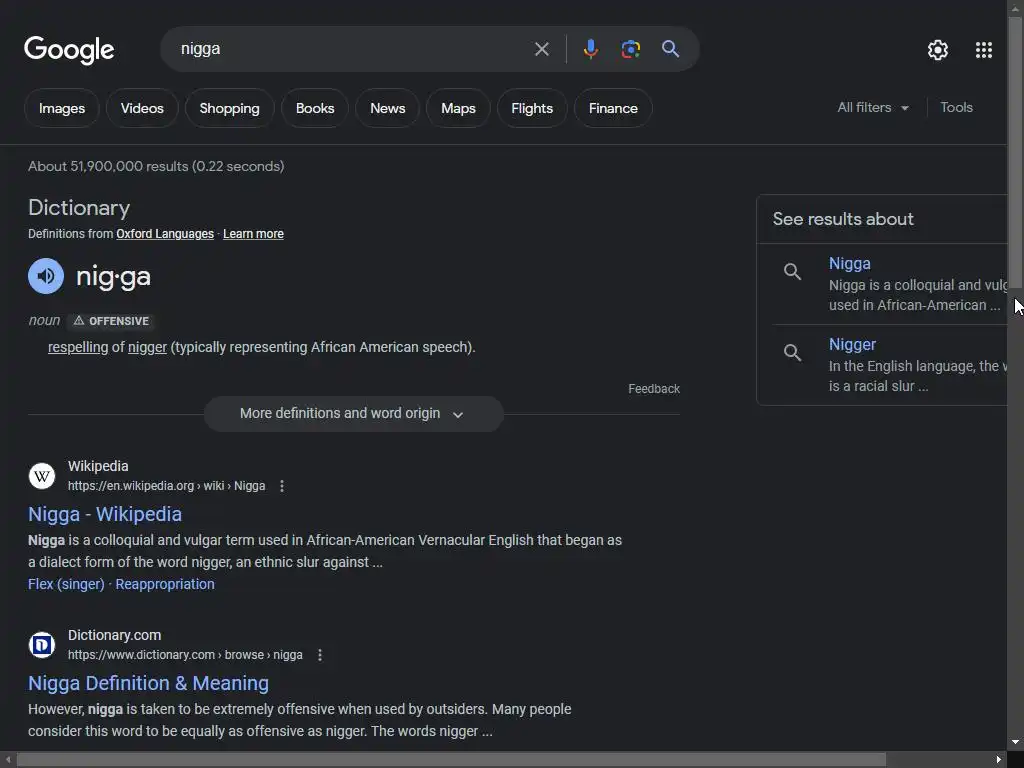The image size is (1024, 768).
Task: Switch to the Books filter
Action: 315,108
